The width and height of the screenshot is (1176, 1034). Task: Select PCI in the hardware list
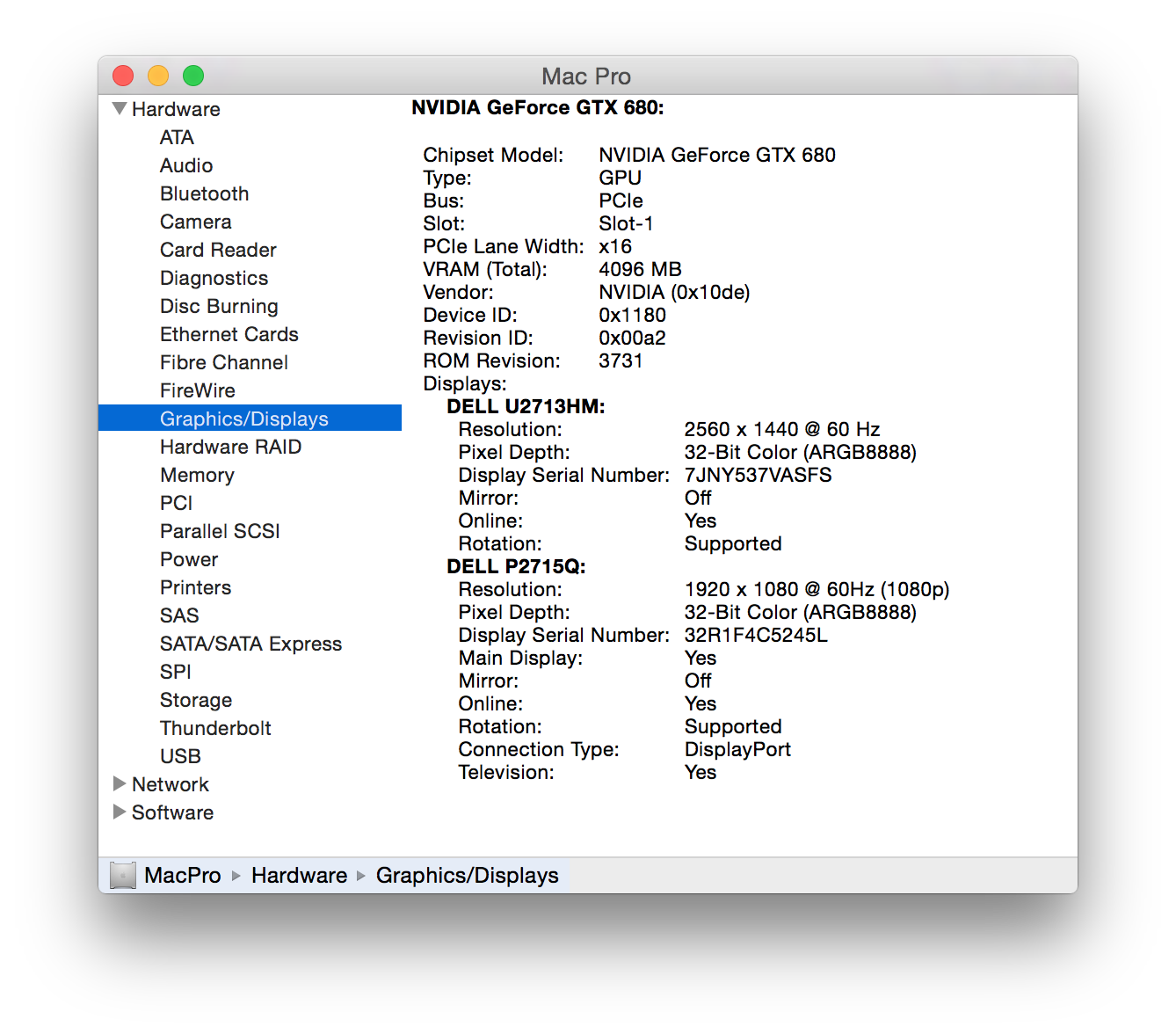pos(176,503)
